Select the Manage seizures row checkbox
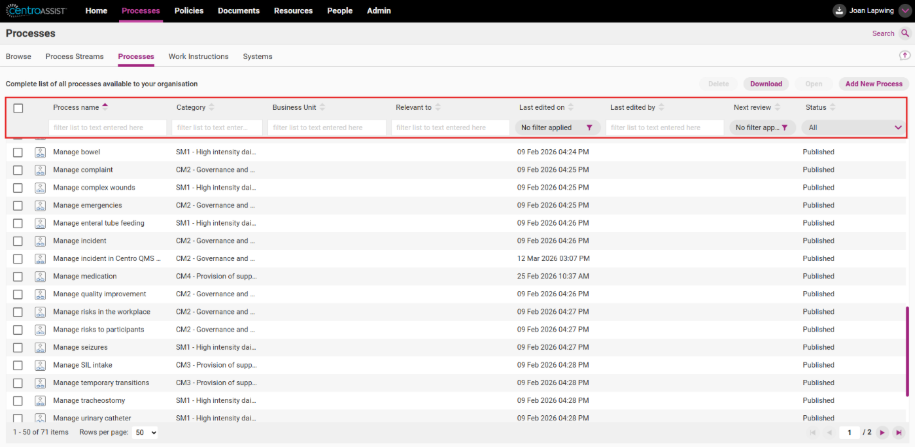 [18, 348]
